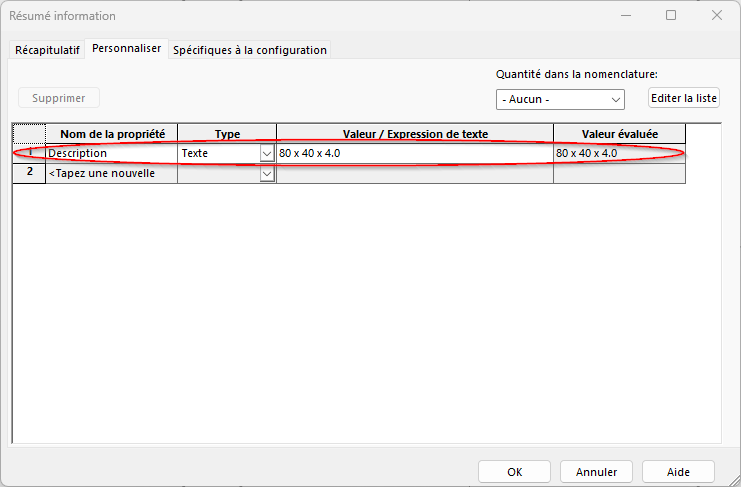The width and height of the screenshot is (741, 487).
Task: Open the Quantité dans la nomenclature dropdown
Action: point(560,100)
